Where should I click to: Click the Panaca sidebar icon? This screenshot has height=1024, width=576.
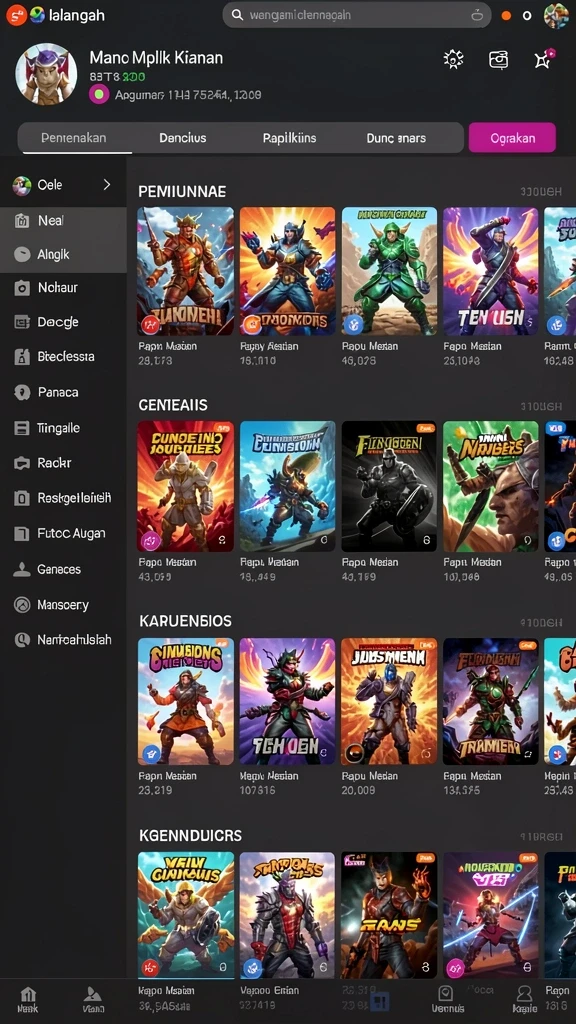tap(22, 392)
